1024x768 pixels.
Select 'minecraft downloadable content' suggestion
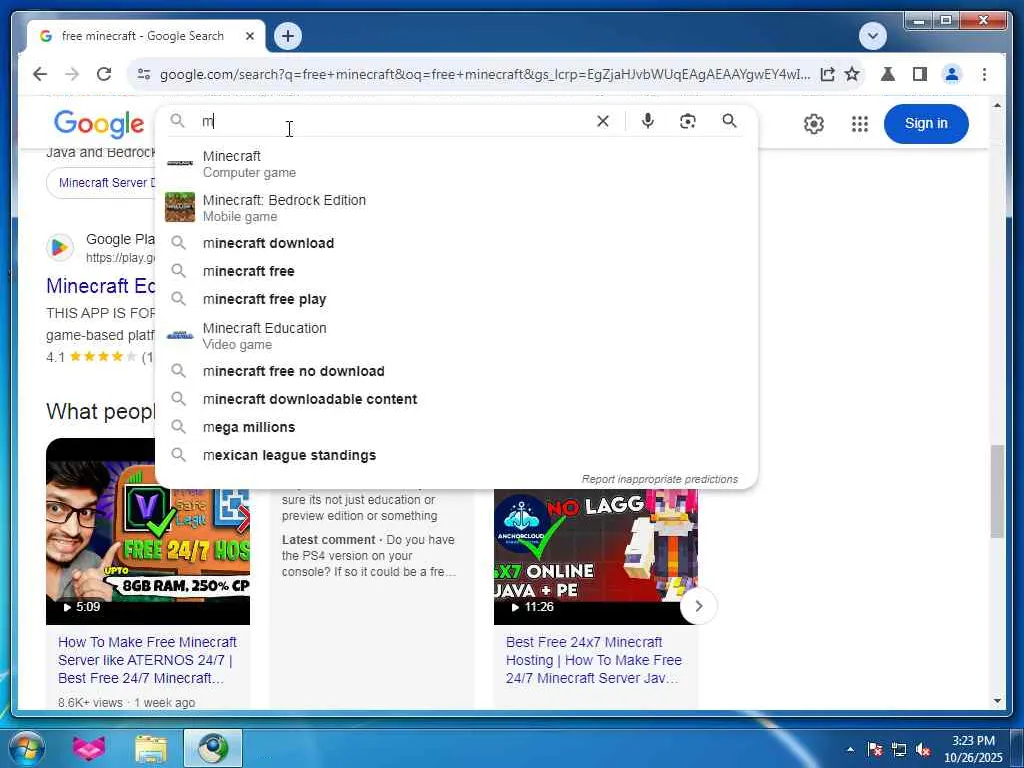(456, 399)
